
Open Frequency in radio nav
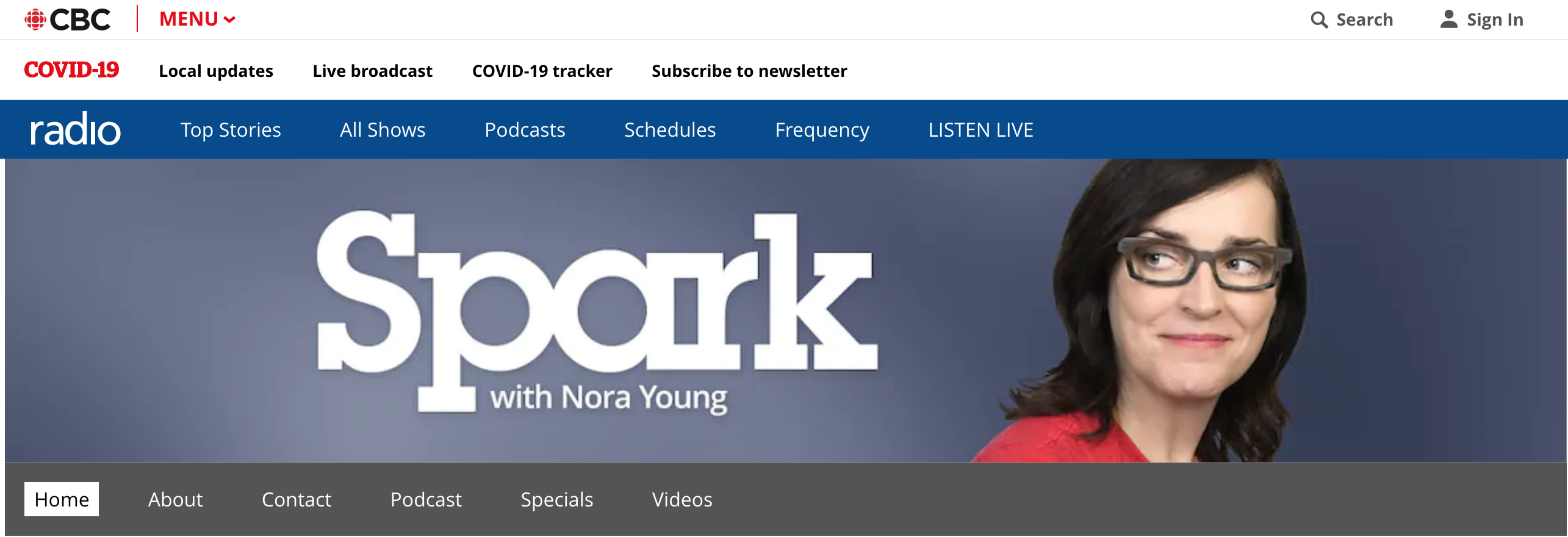[822, 130]
